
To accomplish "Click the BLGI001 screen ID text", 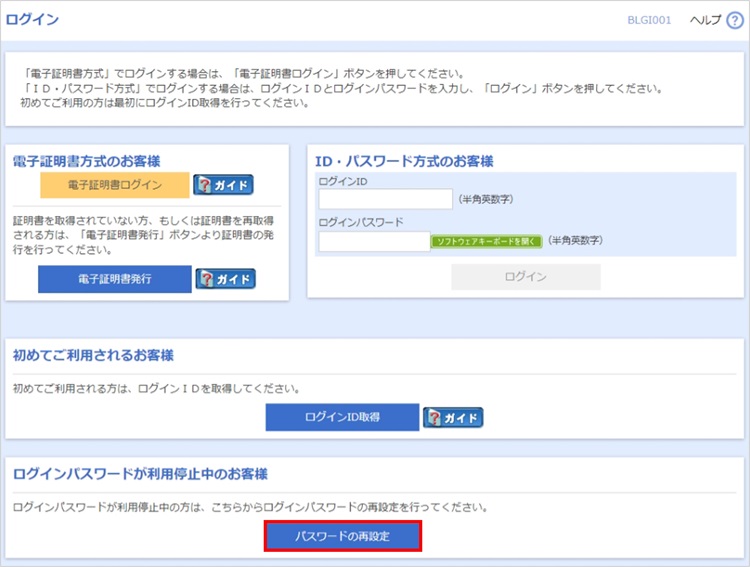I will [657, 21].
